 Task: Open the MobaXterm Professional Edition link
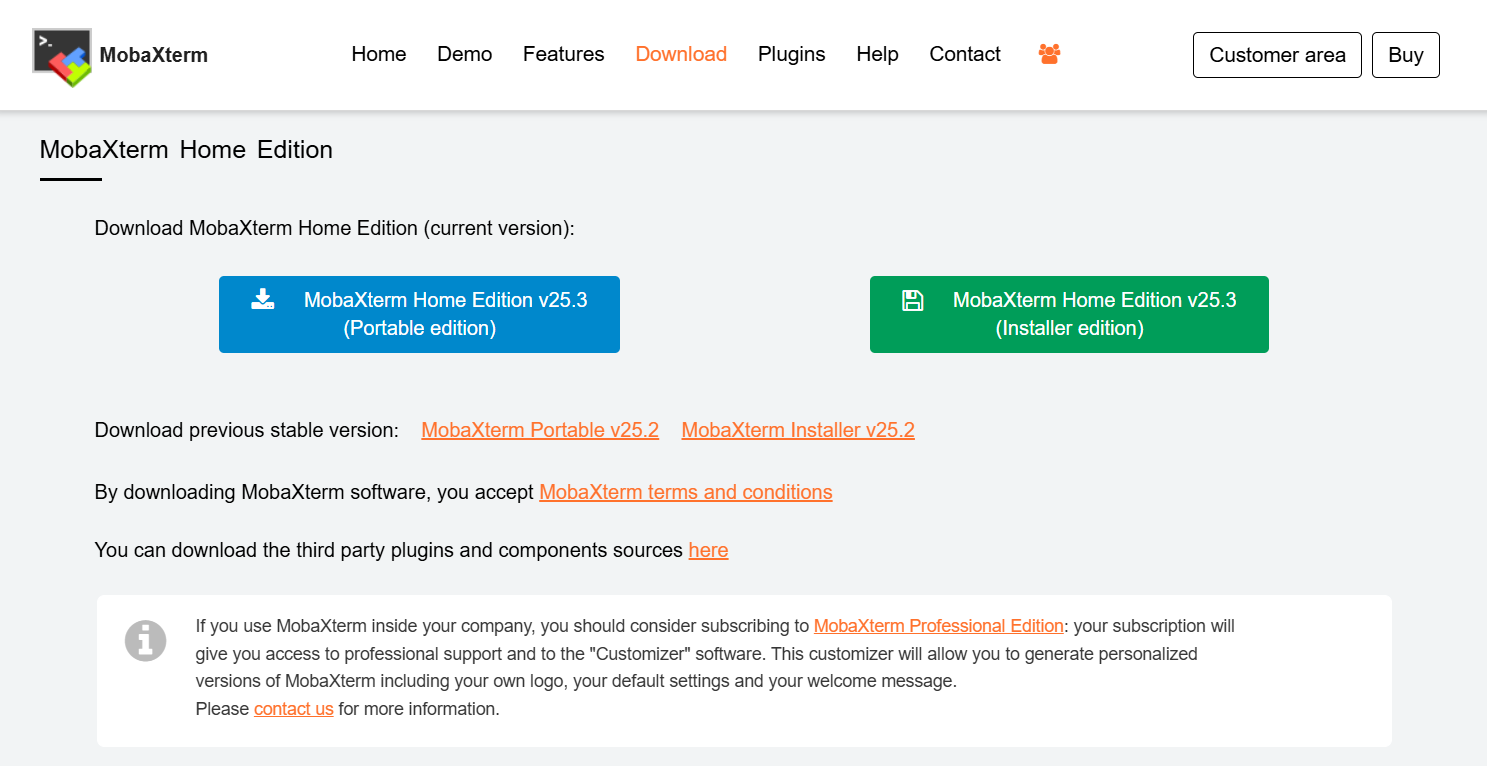click(939, 626)
